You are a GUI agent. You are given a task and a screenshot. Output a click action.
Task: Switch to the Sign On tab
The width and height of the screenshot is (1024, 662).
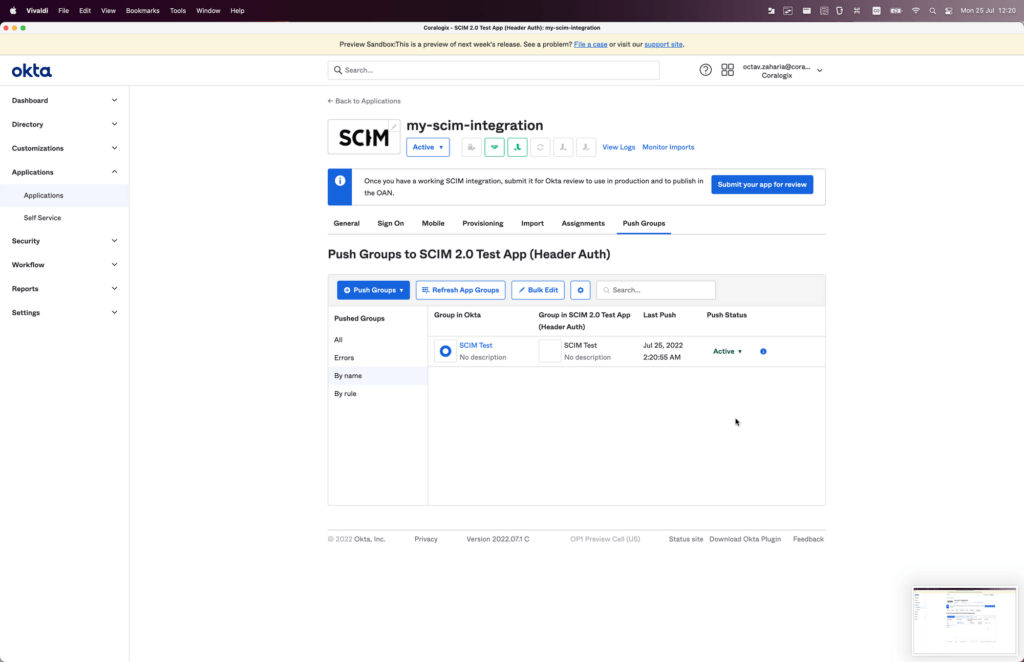[391, 223]
